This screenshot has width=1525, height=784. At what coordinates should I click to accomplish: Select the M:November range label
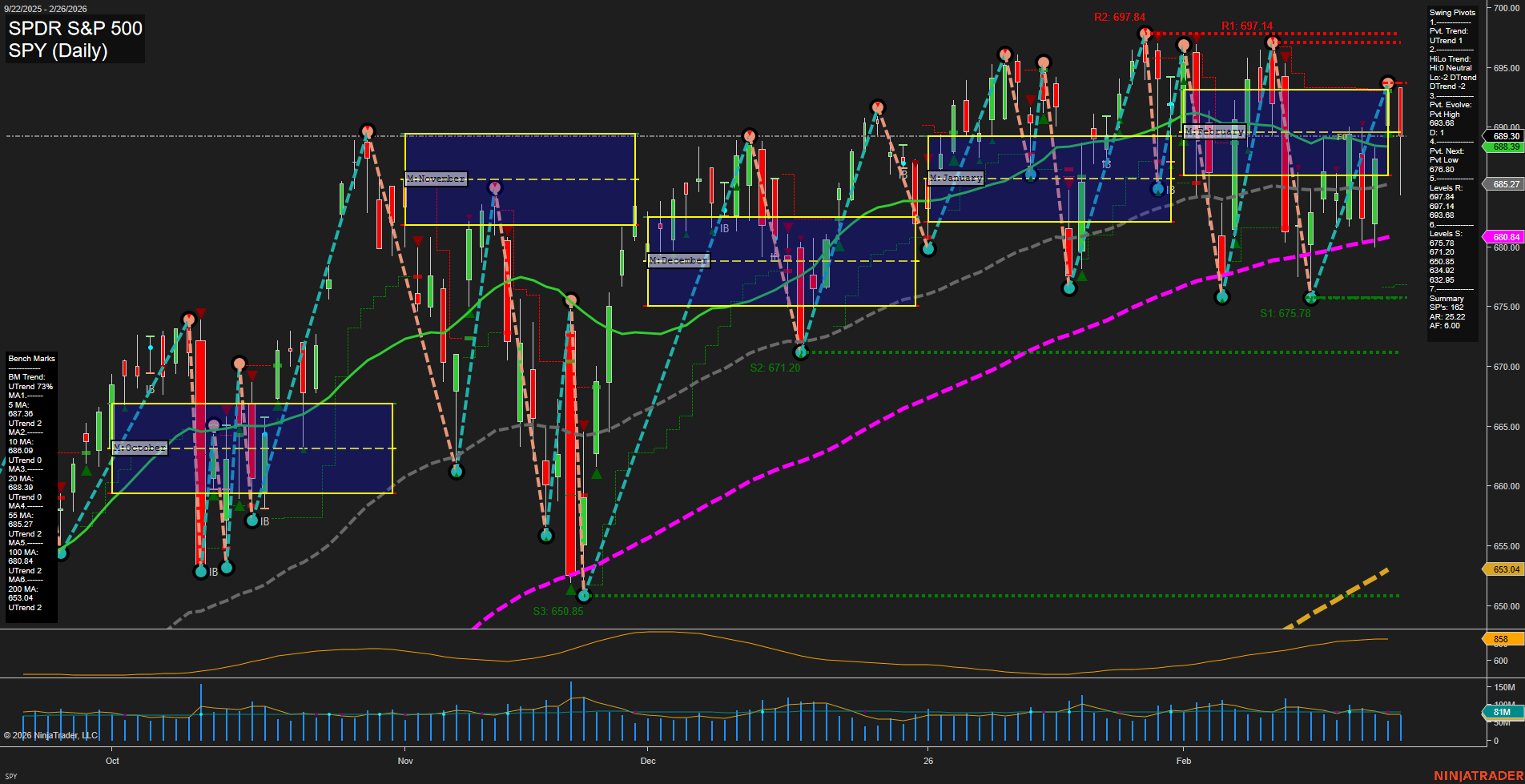point(436,179)
